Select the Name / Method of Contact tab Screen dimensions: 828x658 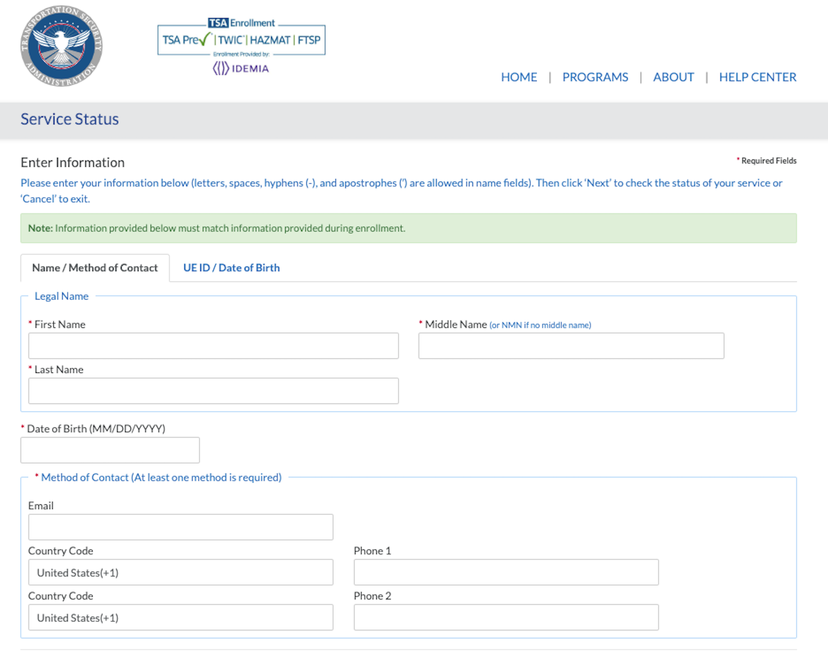click(x=94, y=267)
